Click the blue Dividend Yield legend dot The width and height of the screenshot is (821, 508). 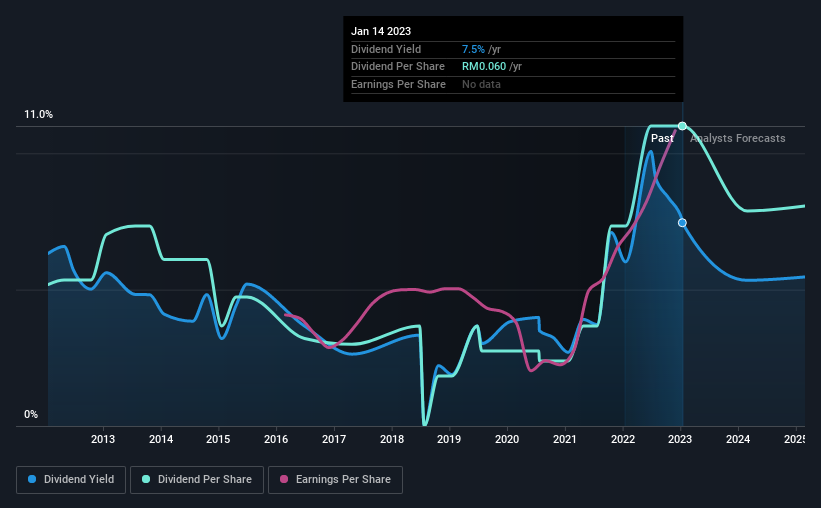click(32, 479)
